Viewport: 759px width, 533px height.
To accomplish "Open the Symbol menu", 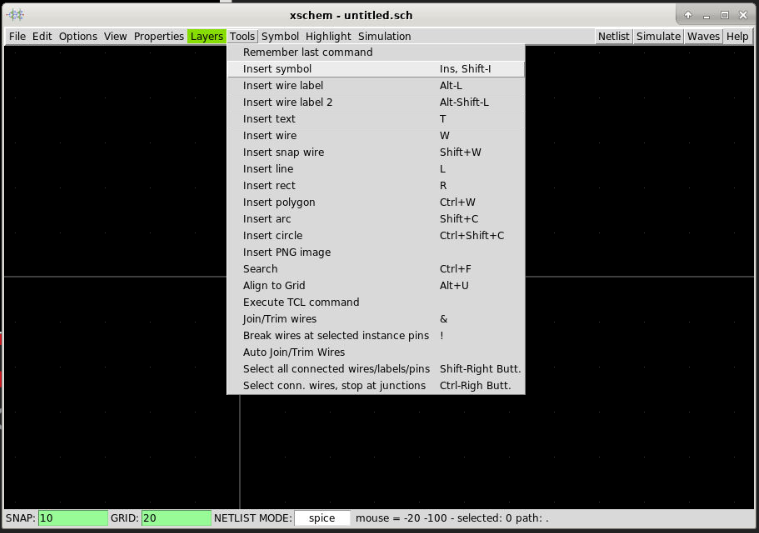I will pyautogui.click(x=280, y=36).
